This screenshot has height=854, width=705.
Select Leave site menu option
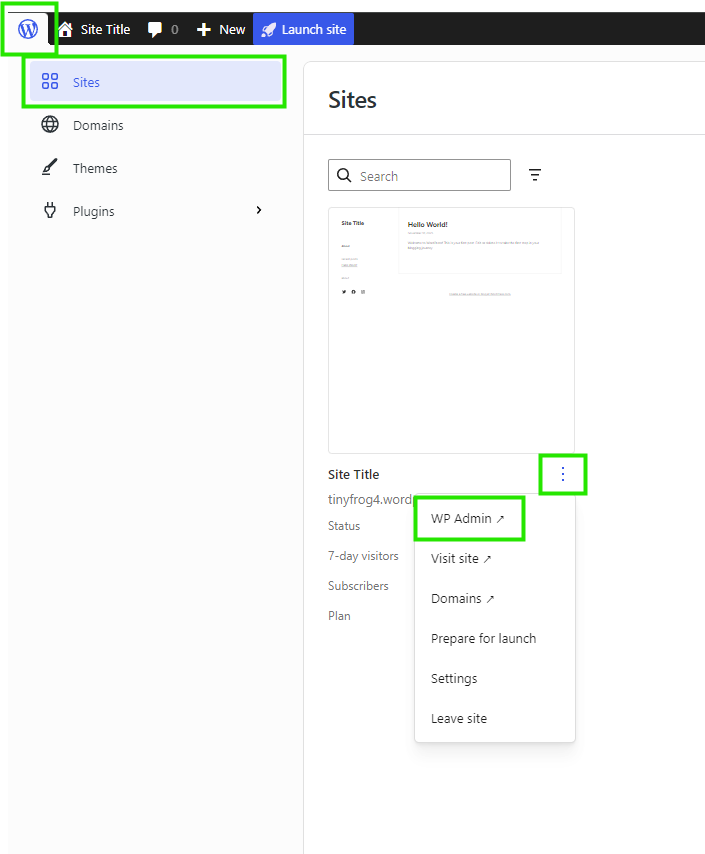459,718
